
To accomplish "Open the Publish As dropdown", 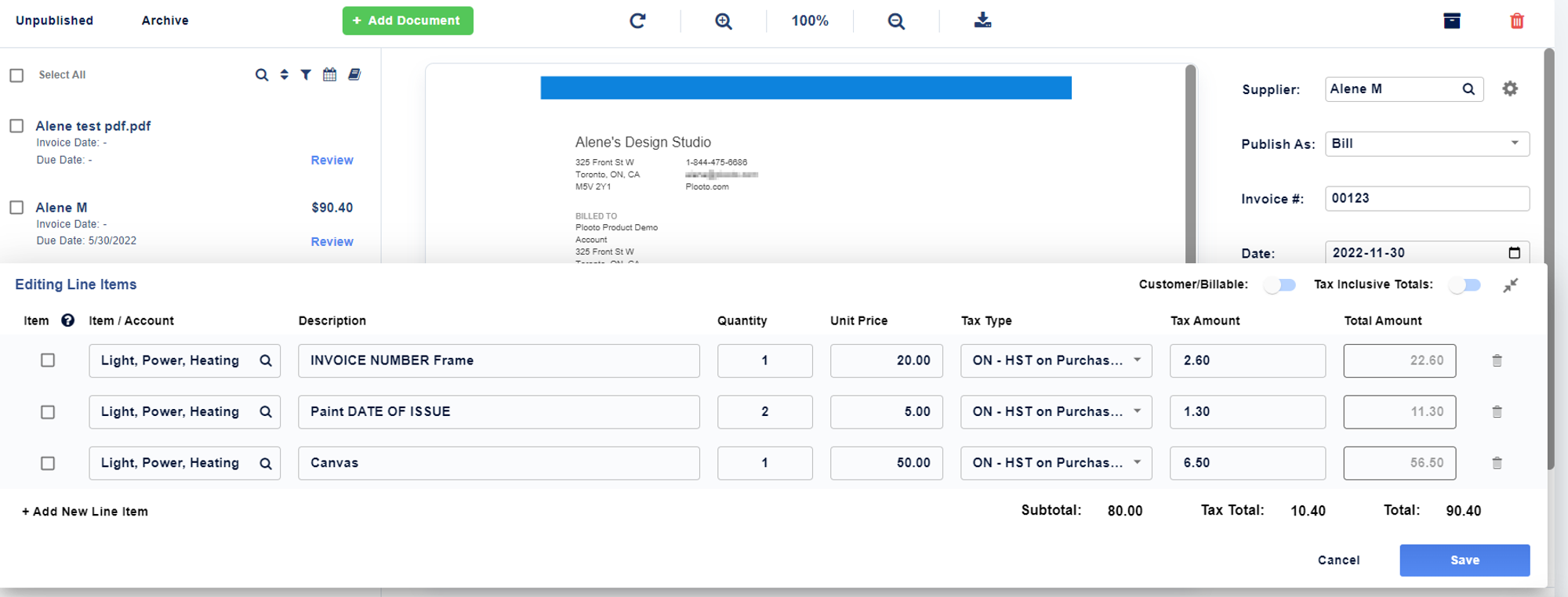I will [1426, 143].
